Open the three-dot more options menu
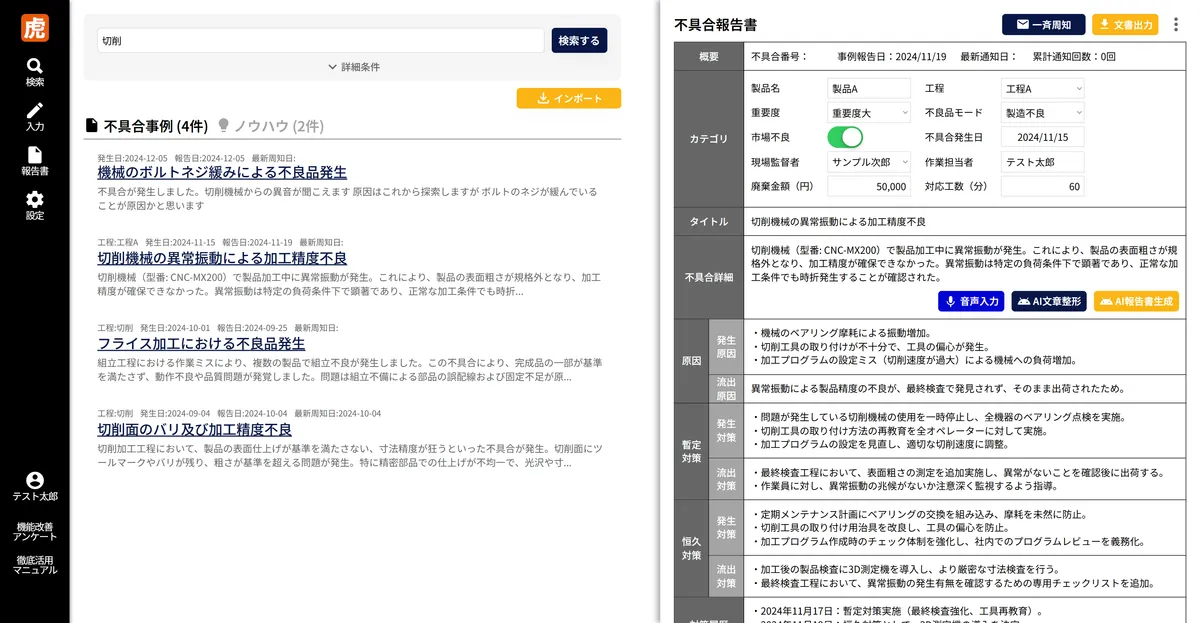Image resolution: width=1200 pixels, height=623 pixels. pyautogui.click(x=1176, y=25)
